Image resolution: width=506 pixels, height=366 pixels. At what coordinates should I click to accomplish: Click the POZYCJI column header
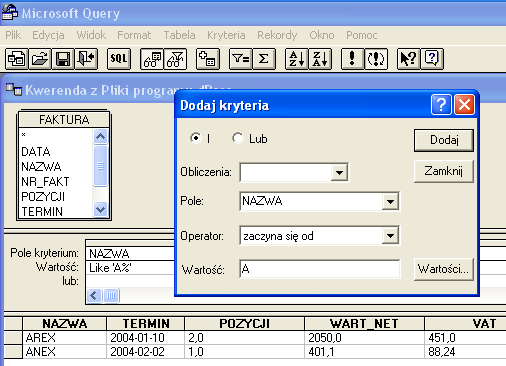tap(244, 324)
